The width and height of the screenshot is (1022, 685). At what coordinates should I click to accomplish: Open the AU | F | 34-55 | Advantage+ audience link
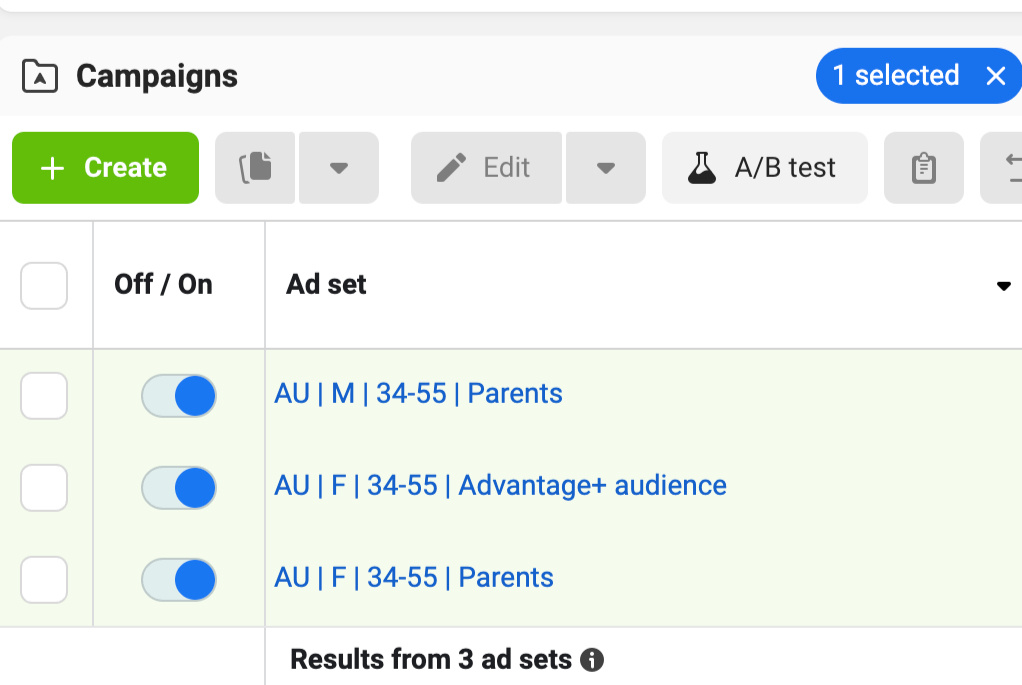coord(500,486)
